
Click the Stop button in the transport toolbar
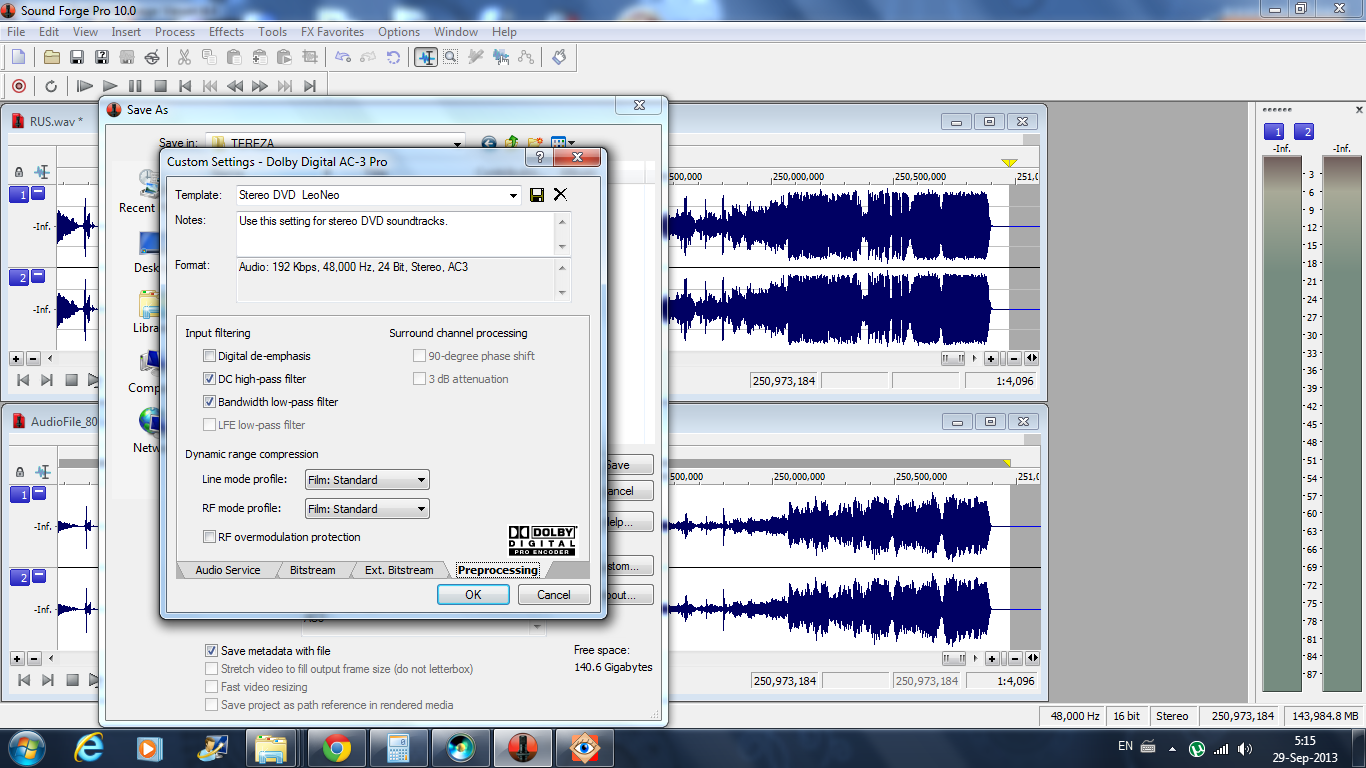tap(160, 86)
